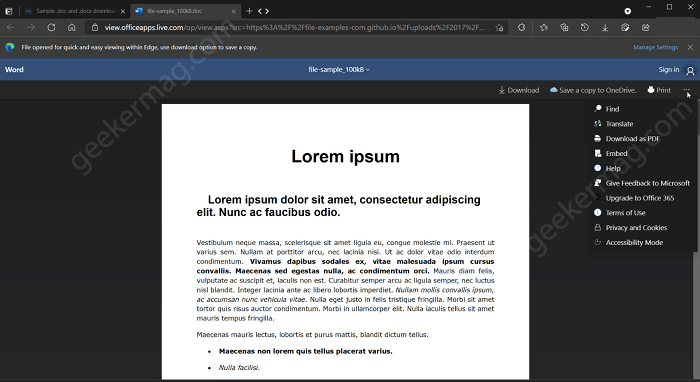The height and width of the screenshot is (382, 700).
Task: Click the 'Maecenas mauris lectus' paragraph
Action: coord(312,335)
